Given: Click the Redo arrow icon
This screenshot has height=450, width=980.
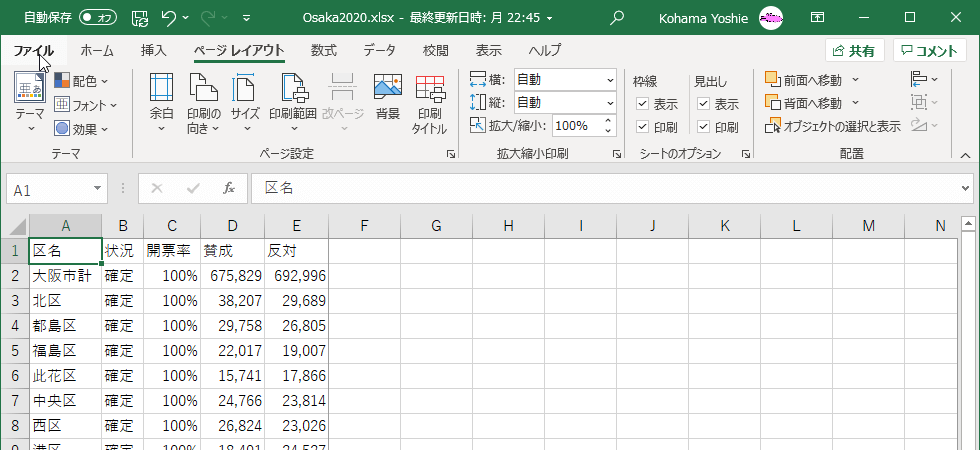Looking at the screenshot, I should [209, 18].
